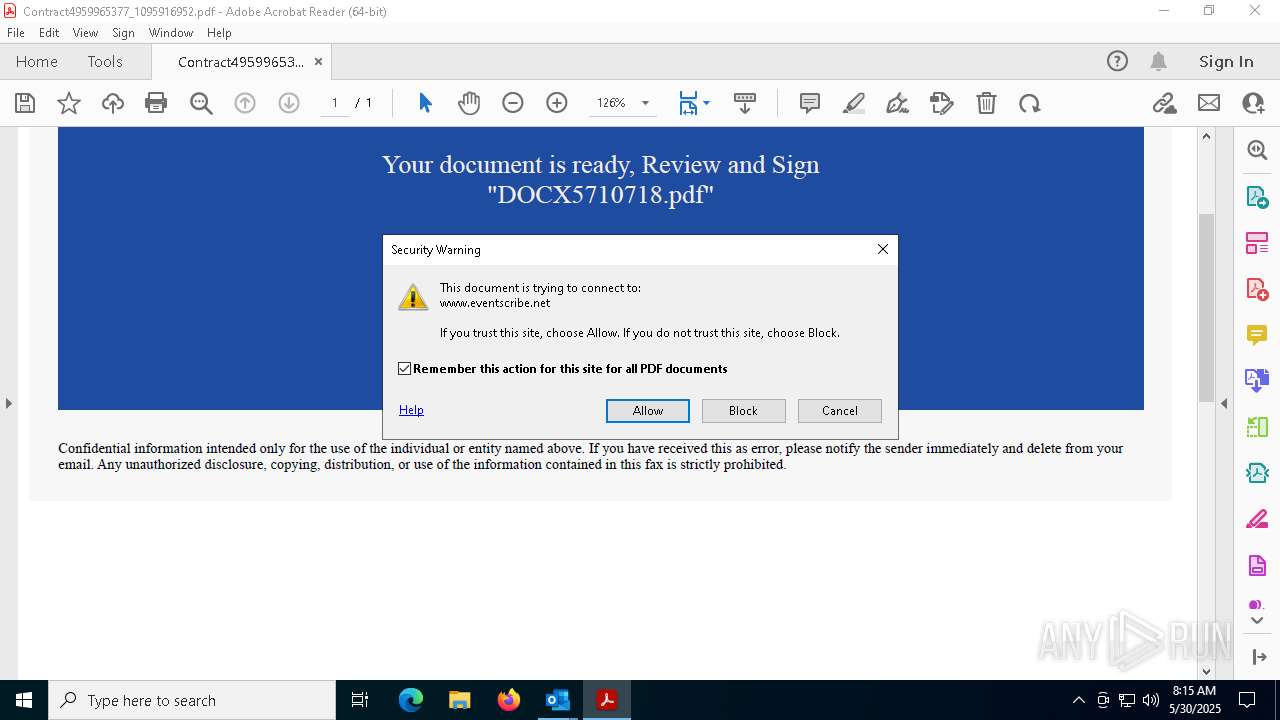Select the highlighter pen tool
1280x720 pixels.
[854, 103]
